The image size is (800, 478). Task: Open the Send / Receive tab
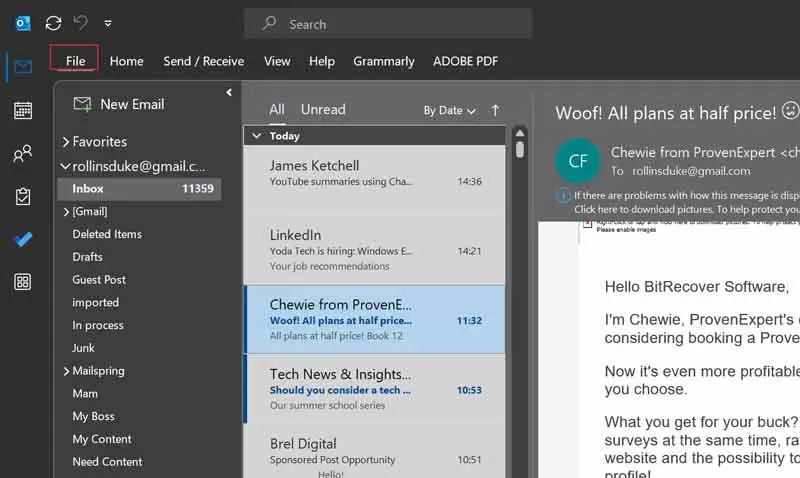tap(203, 61)
